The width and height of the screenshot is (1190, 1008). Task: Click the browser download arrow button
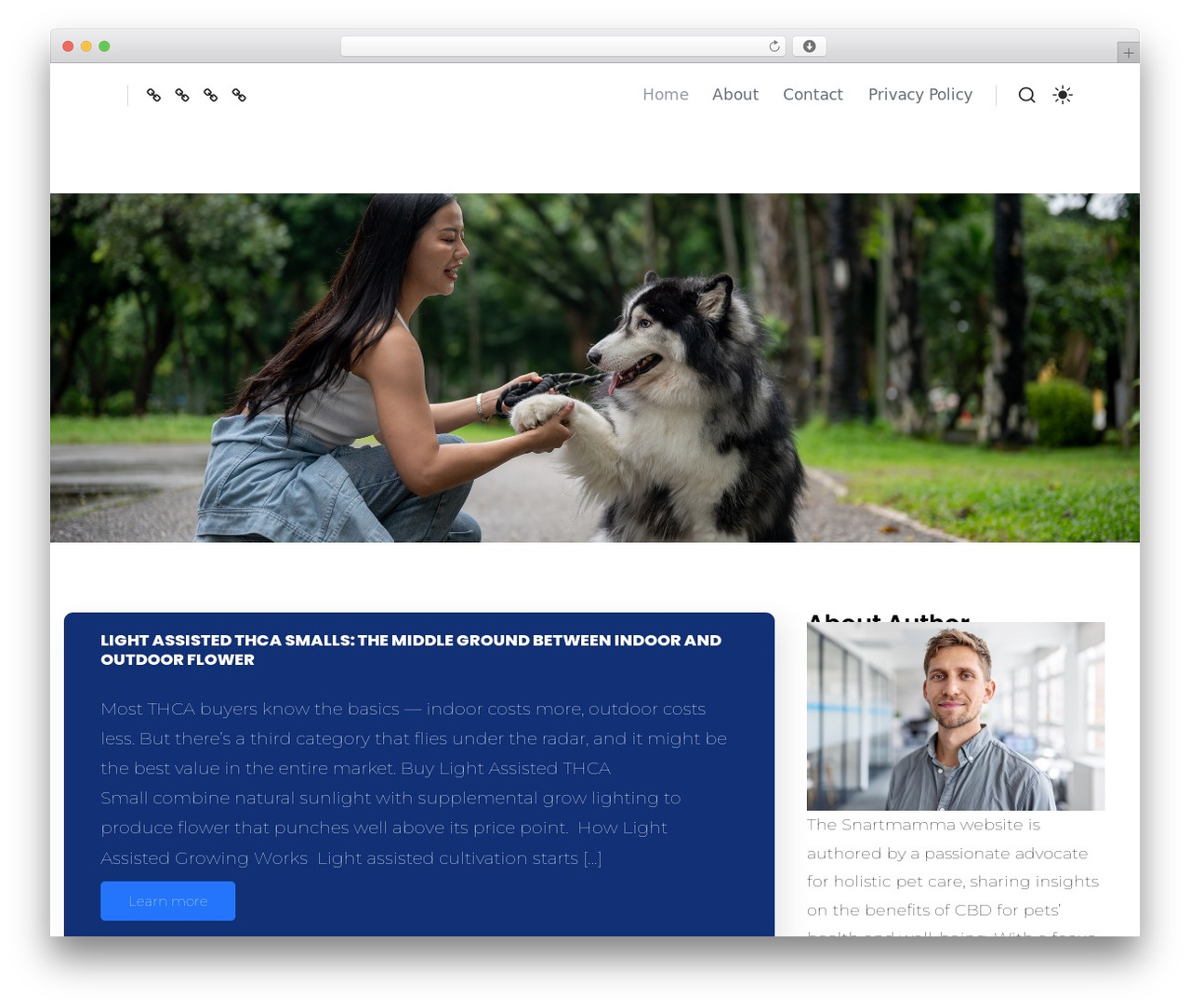pos(810,46)
